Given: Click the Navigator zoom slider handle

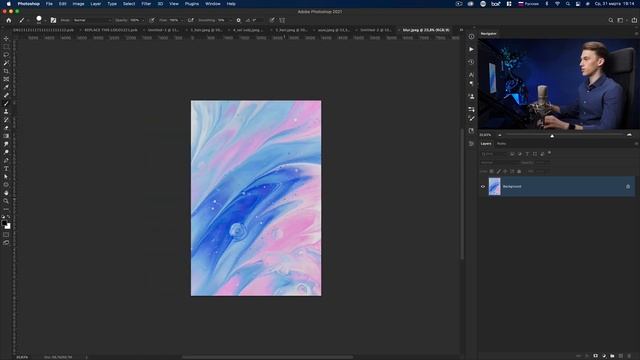Looking at the screenshot, I should 552,136.
